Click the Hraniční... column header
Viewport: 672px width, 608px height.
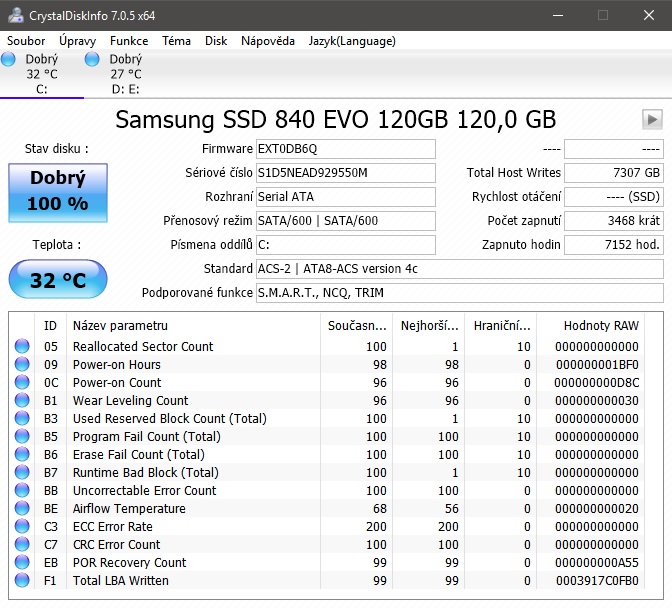click(x=501, y=326)
